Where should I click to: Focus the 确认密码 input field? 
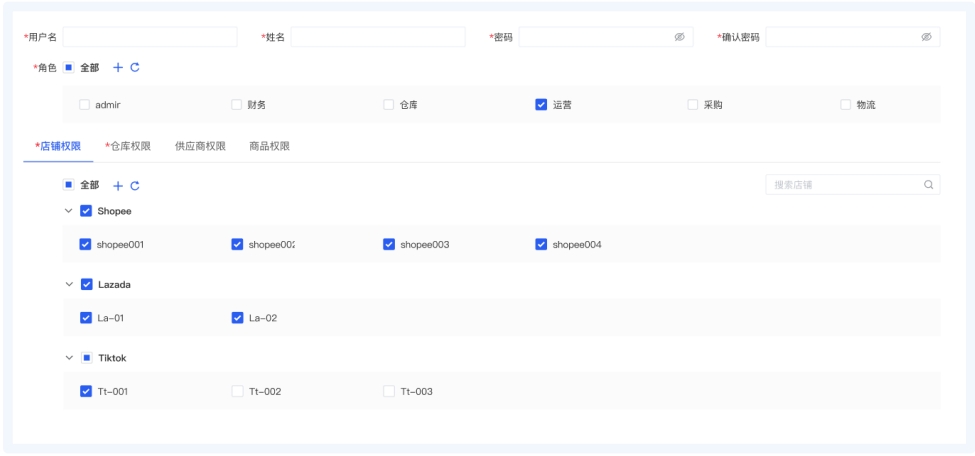pyautogui.click(x=853, y=37)
